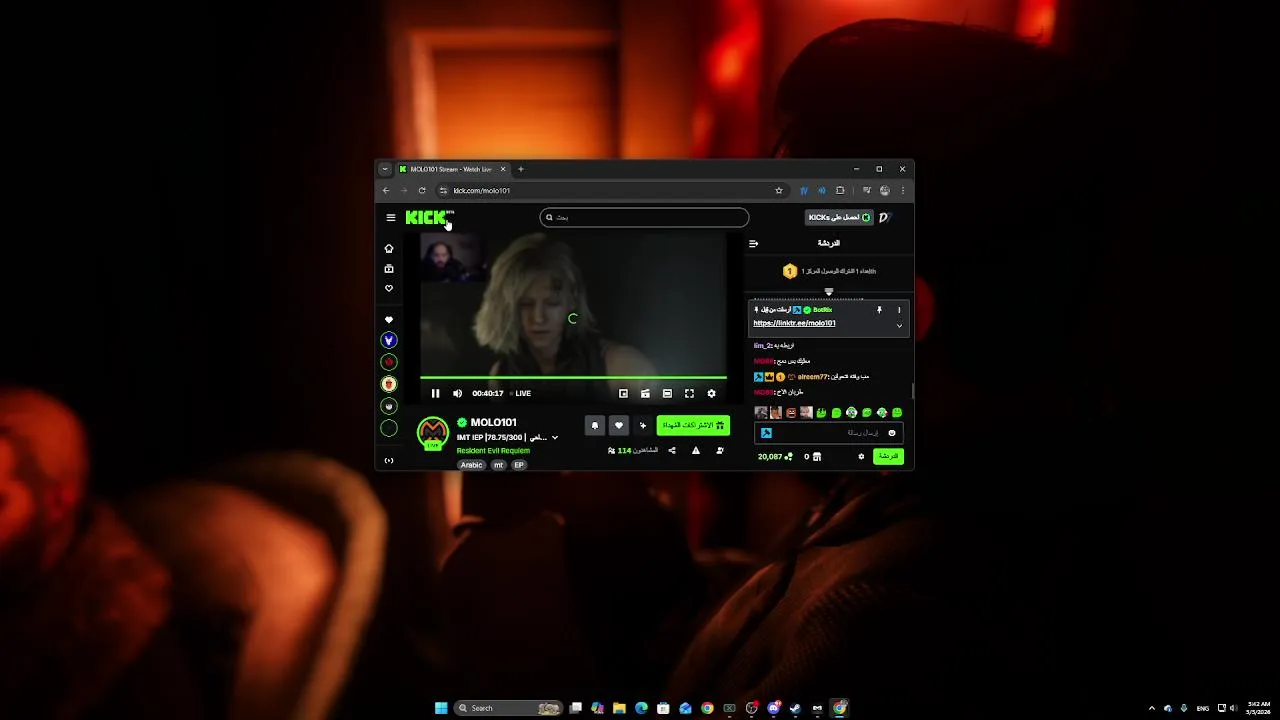
Task: Click the chat message input field
Action: tap(830, 433)
